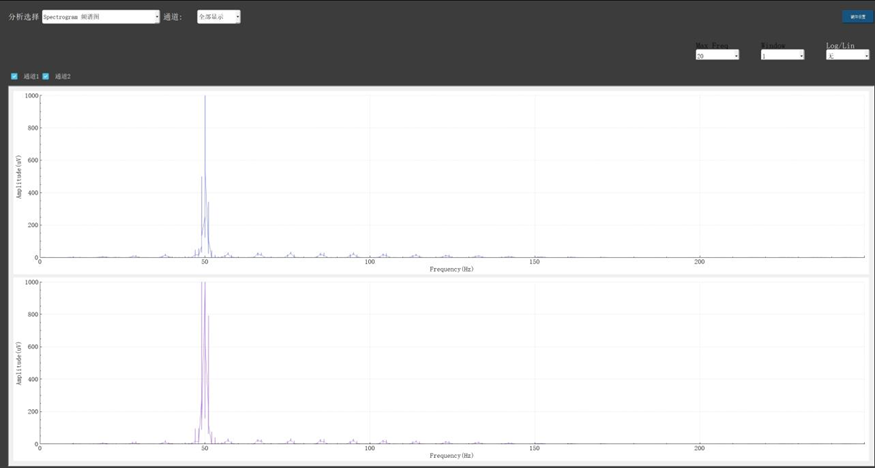Click the 100 Hz tick on top chart
Screen dimensions: 875x468
[370, 262]
